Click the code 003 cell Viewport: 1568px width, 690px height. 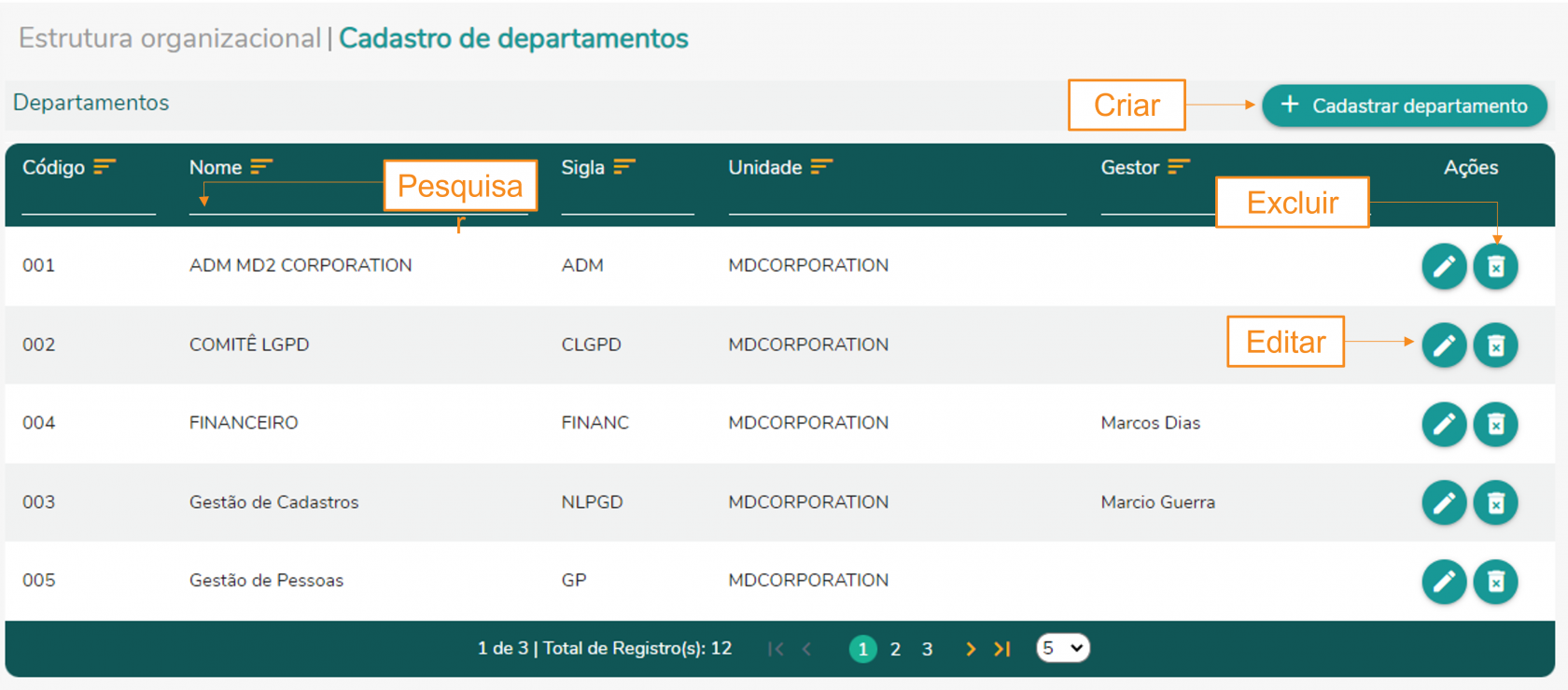point(38,502)
